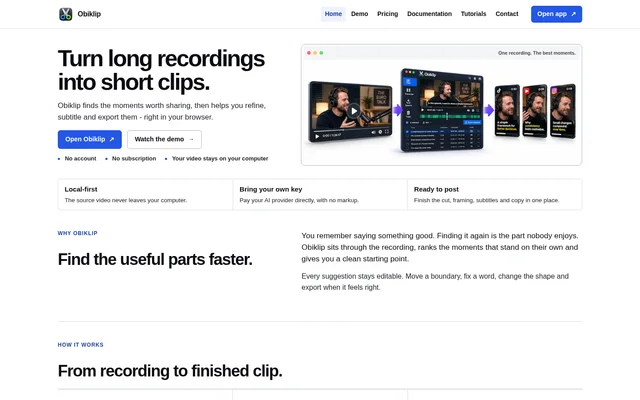Click the second purple arrow in the preview

click(489, 110)
